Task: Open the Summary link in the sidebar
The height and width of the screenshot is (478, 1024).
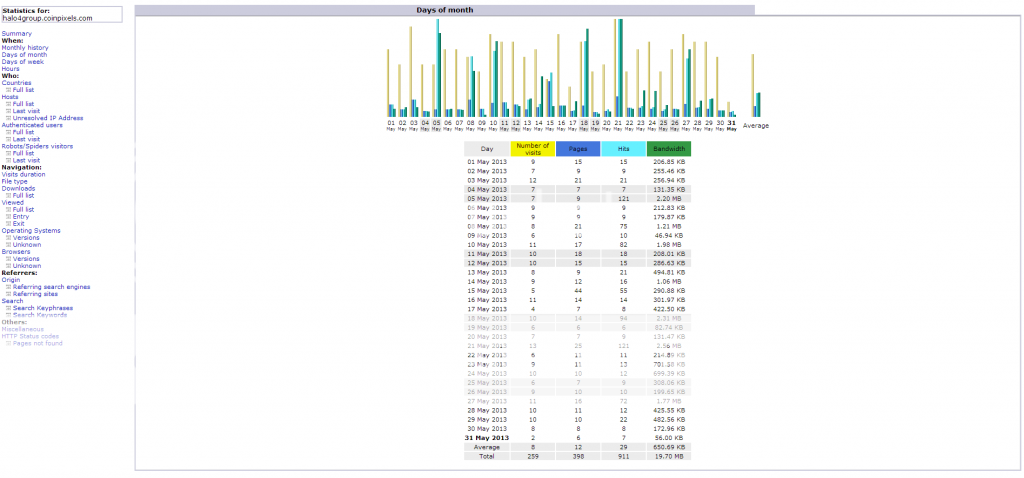Action: (x=16, y=33)
